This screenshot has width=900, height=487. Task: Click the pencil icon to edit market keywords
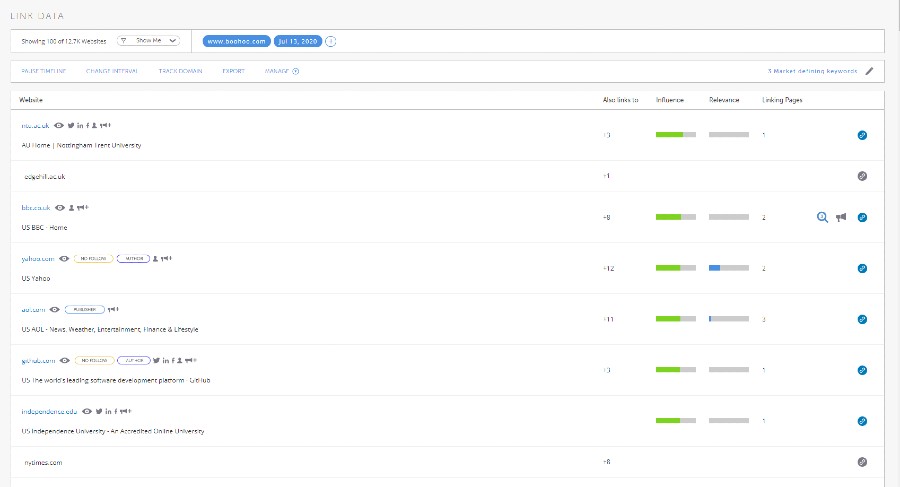(869, 71)
